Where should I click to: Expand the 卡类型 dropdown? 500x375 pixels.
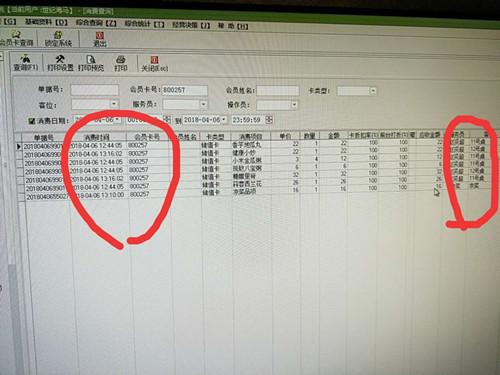click(373, 91)
